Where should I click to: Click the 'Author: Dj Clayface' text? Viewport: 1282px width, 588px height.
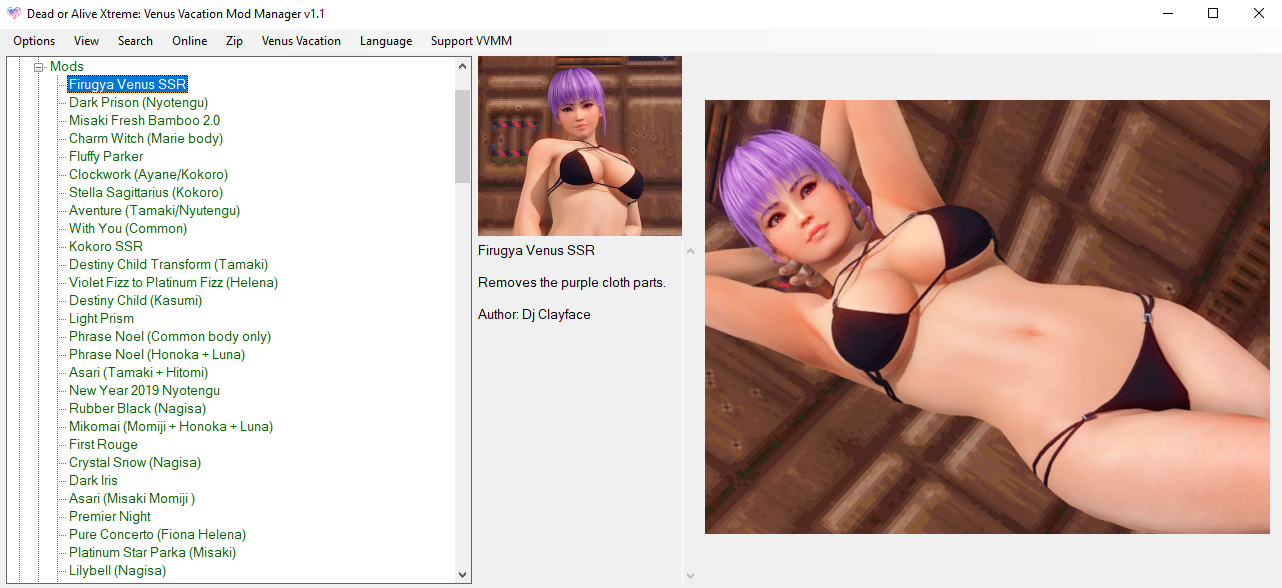click(534, 314)
